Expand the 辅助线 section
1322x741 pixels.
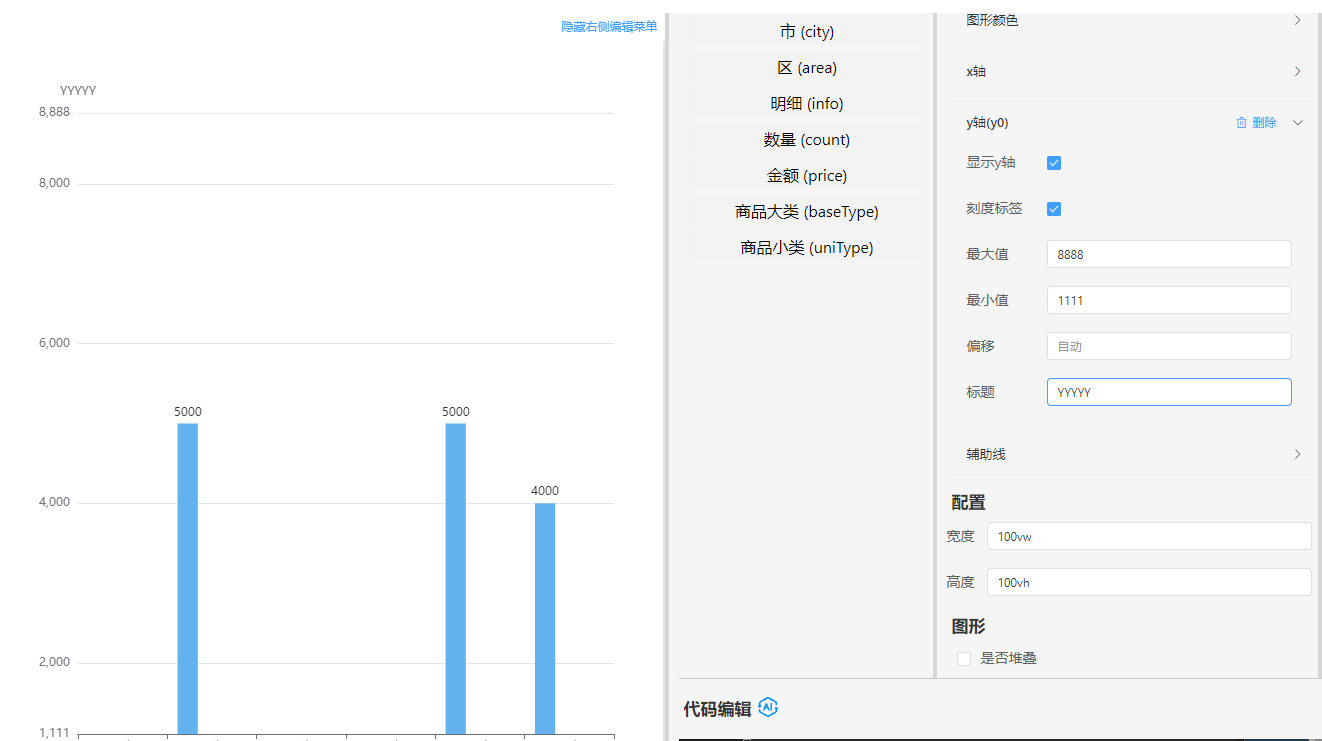[1297, 454]
